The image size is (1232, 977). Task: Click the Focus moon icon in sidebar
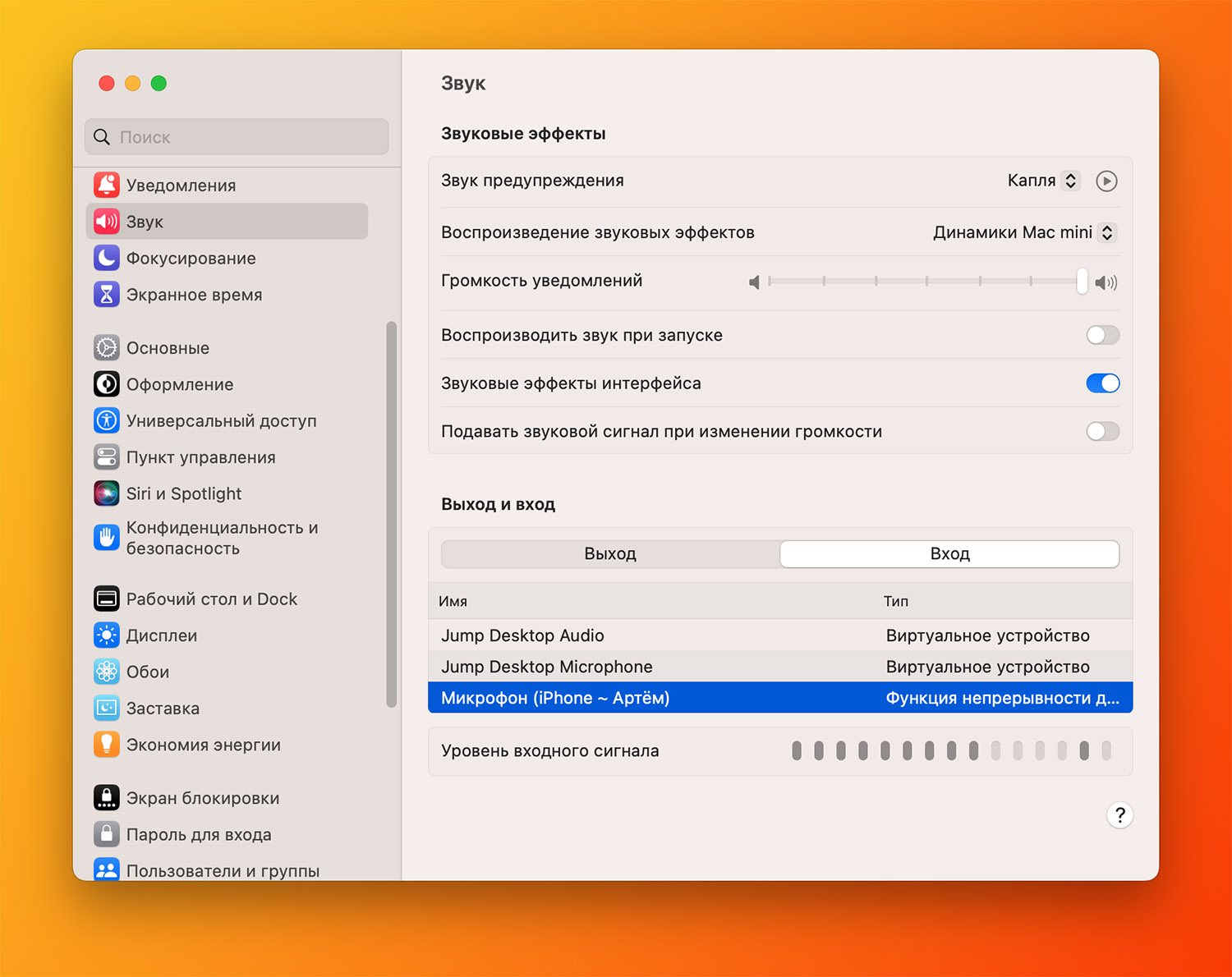pos(106,258)
